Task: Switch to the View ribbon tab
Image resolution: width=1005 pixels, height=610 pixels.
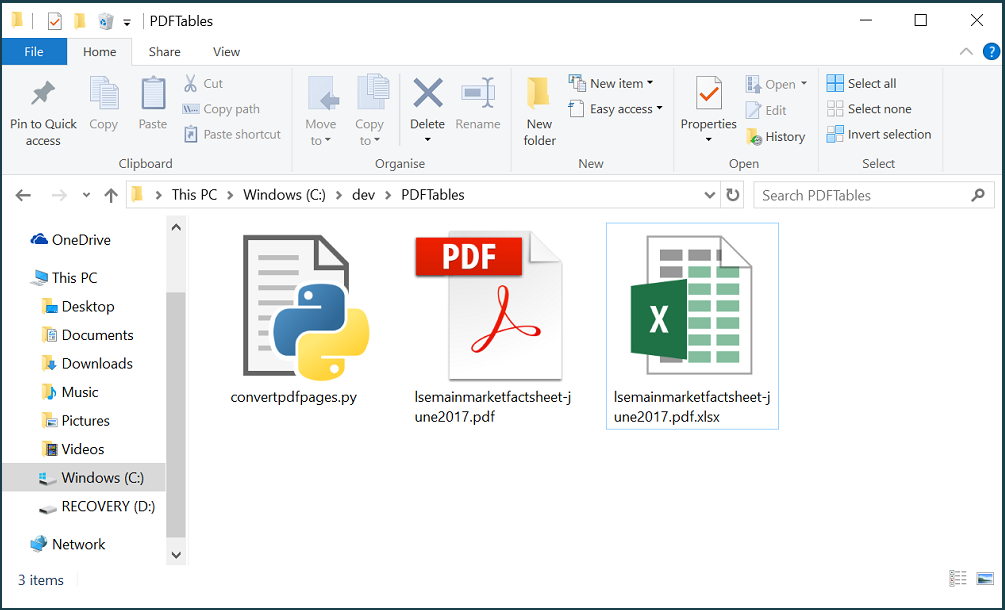Action: pyautogui.click(x=226, y=51)
